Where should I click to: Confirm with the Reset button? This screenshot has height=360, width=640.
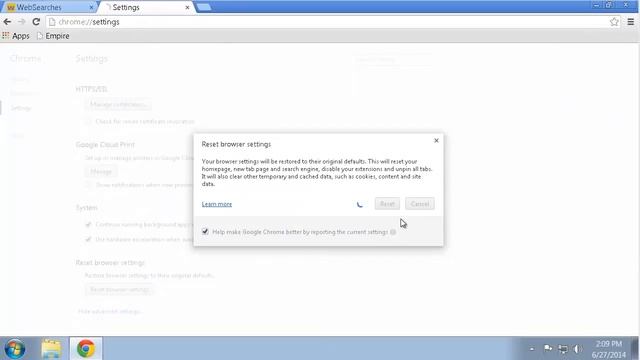click(x=387, y=204)
